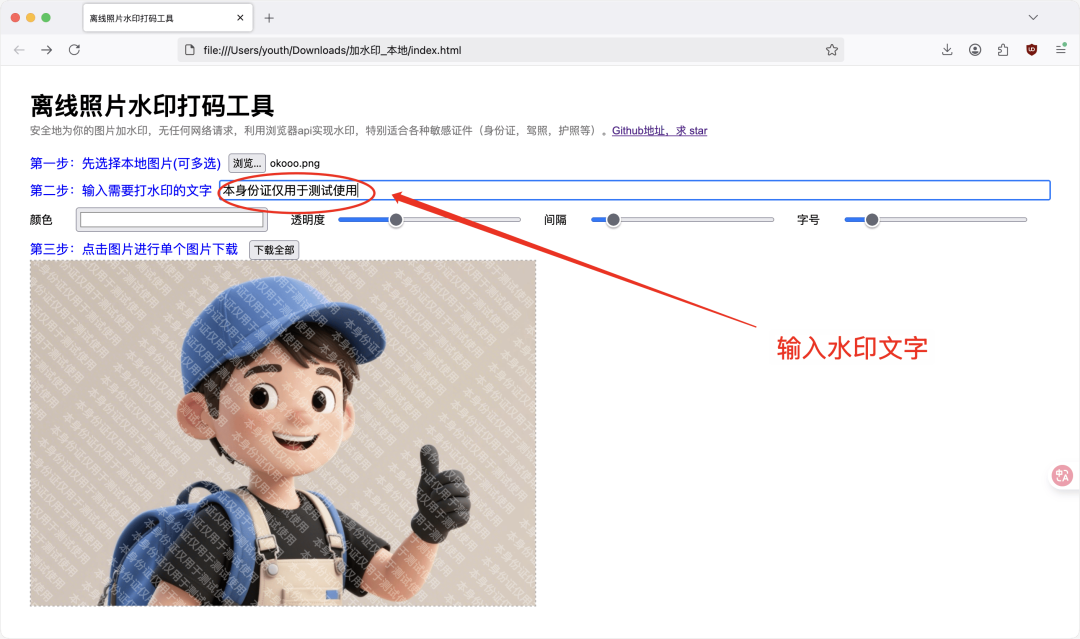Open the extensions puzzle icon
1080x639 pixels.
pyautogui.click(x=1003, y=47)
